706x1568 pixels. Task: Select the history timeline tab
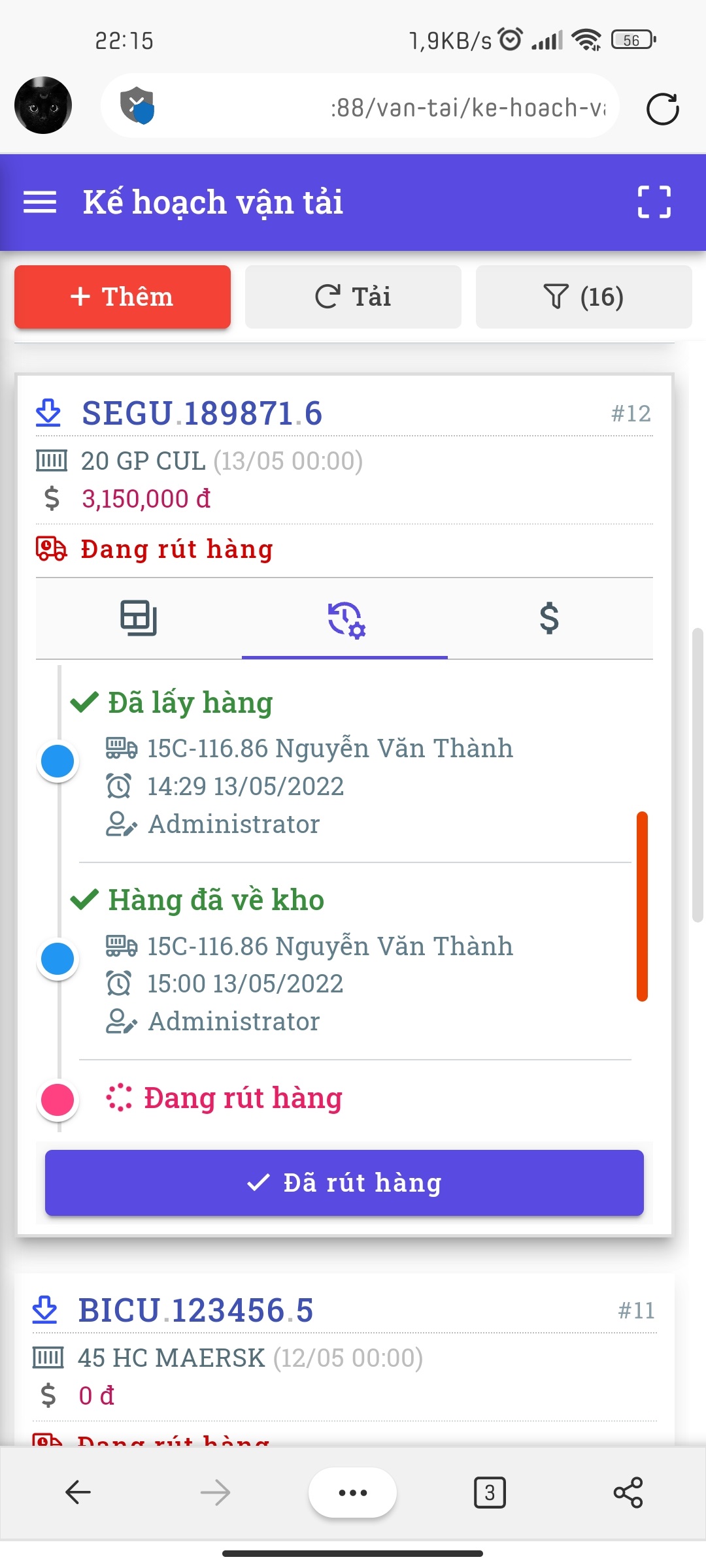(345, 619)
